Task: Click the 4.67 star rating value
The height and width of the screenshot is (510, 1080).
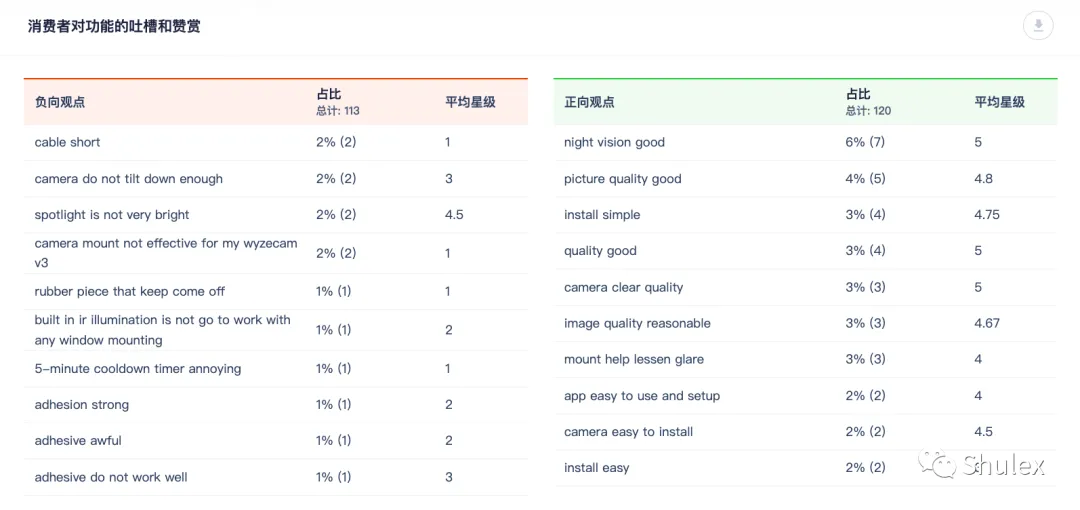Action: (x=986, y=323)
